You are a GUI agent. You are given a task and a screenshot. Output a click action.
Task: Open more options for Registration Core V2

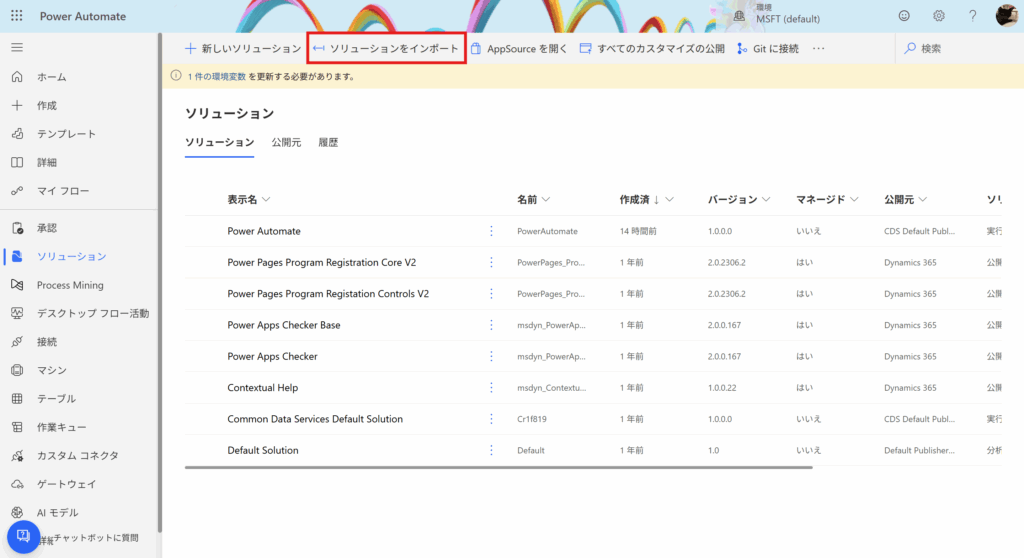click(491, 263)
